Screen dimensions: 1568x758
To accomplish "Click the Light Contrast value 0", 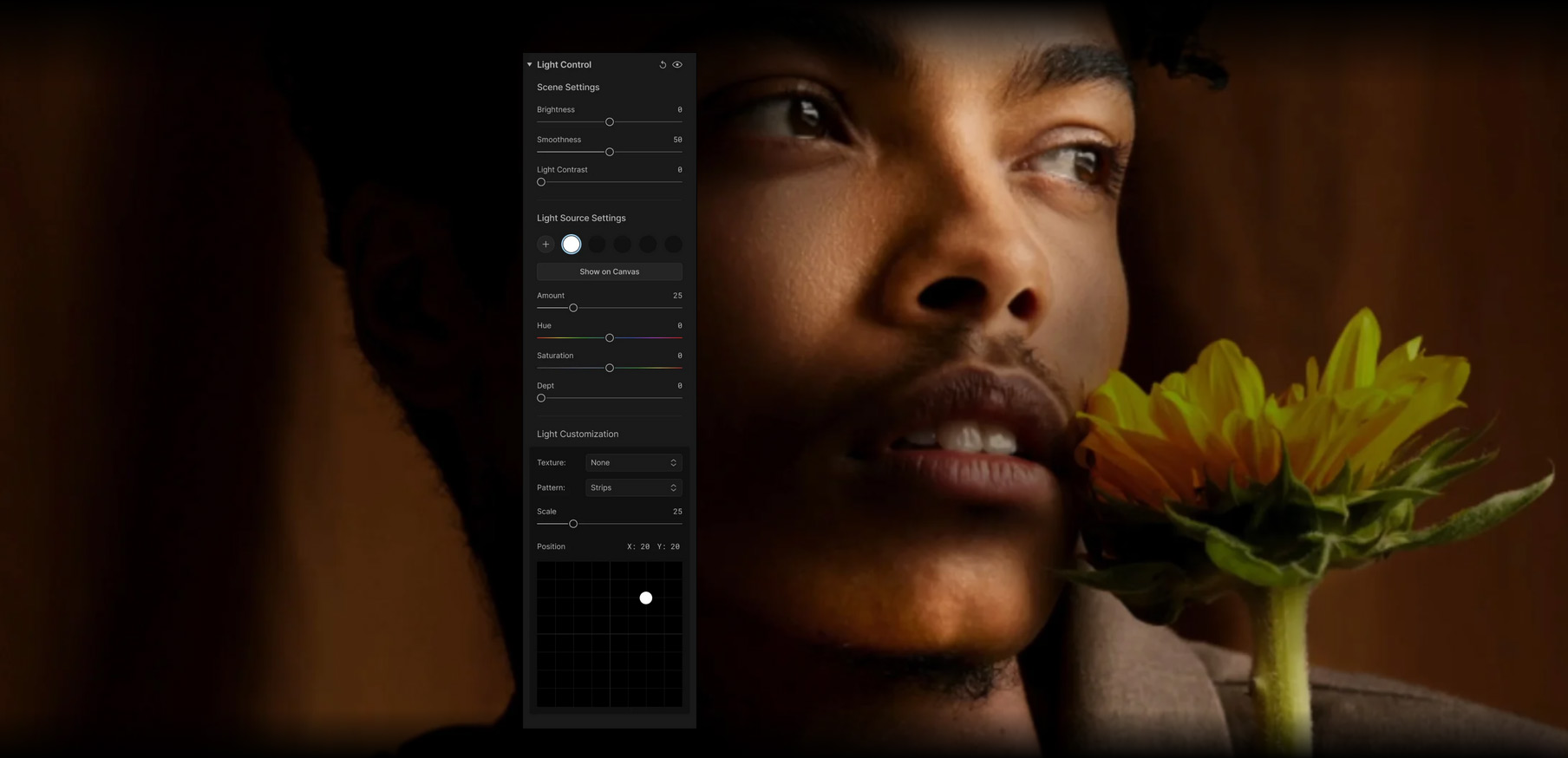I will (x=680, y=170).
